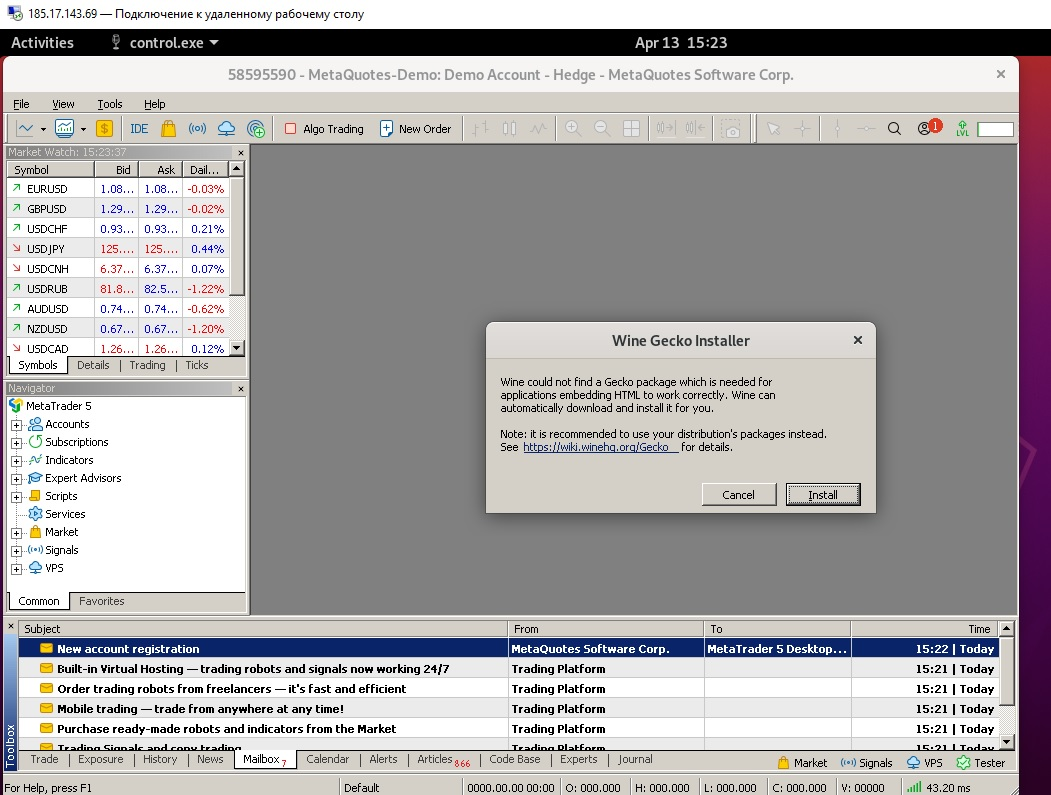Switch to the Favorites tab in Navigator

[x=101, y=601]
